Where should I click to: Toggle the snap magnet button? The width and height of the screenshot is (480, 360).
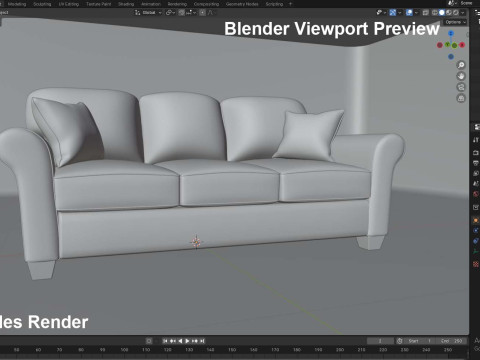click(181, 13)
